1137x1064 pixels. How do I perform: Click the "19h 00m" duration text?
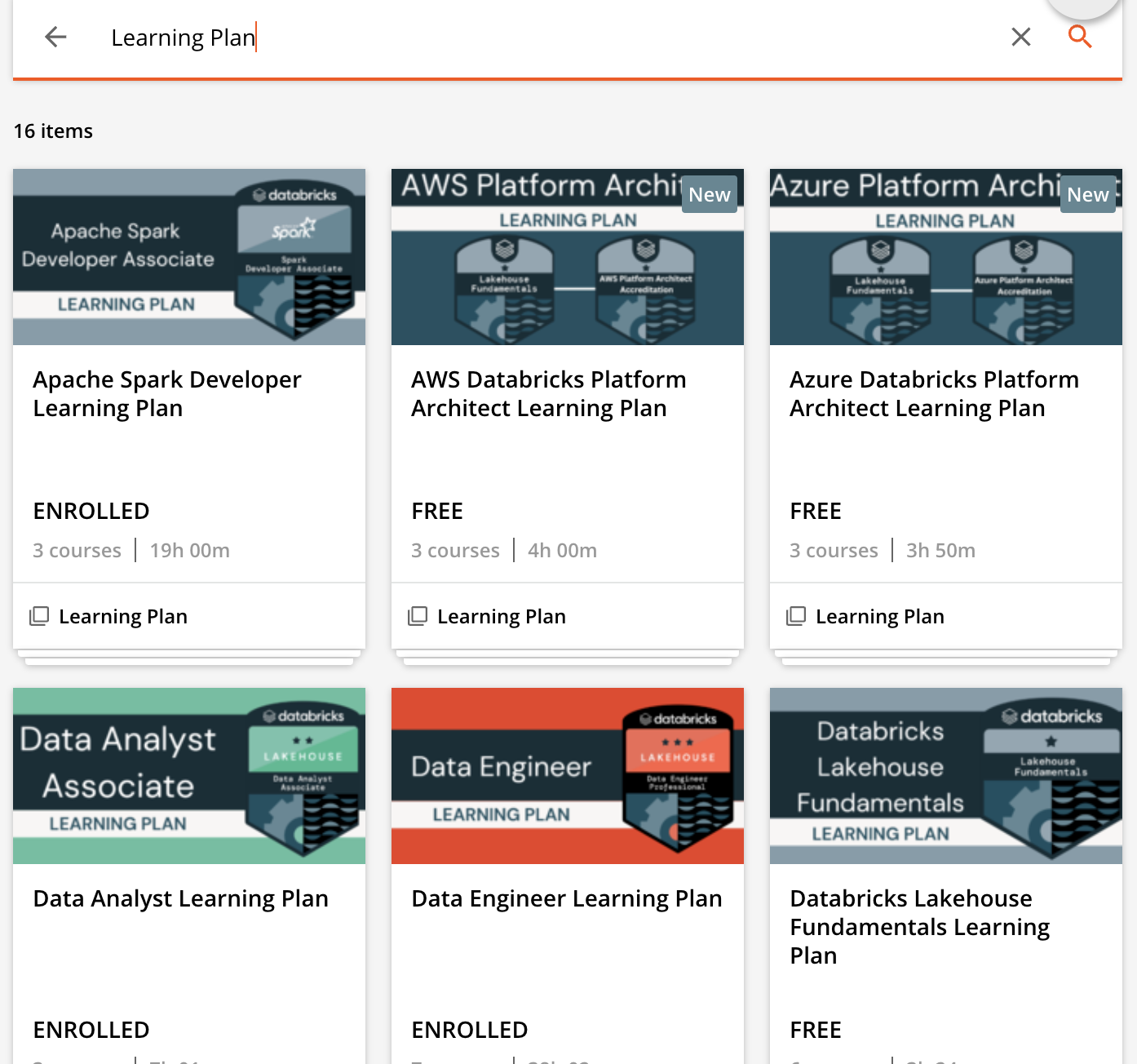click(190, 551)
